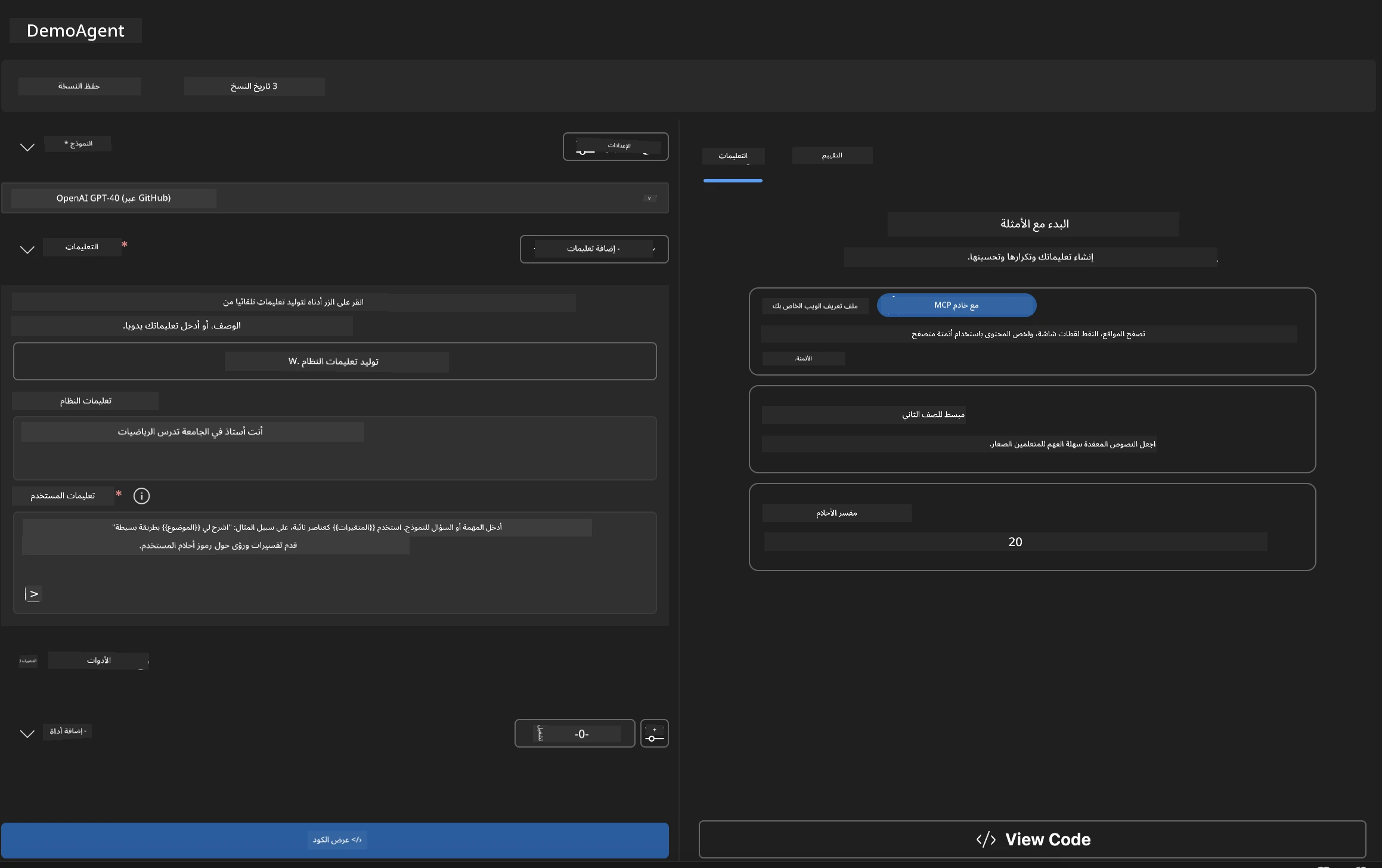Click the إضافة أداة add tool label

pos(67,731)
